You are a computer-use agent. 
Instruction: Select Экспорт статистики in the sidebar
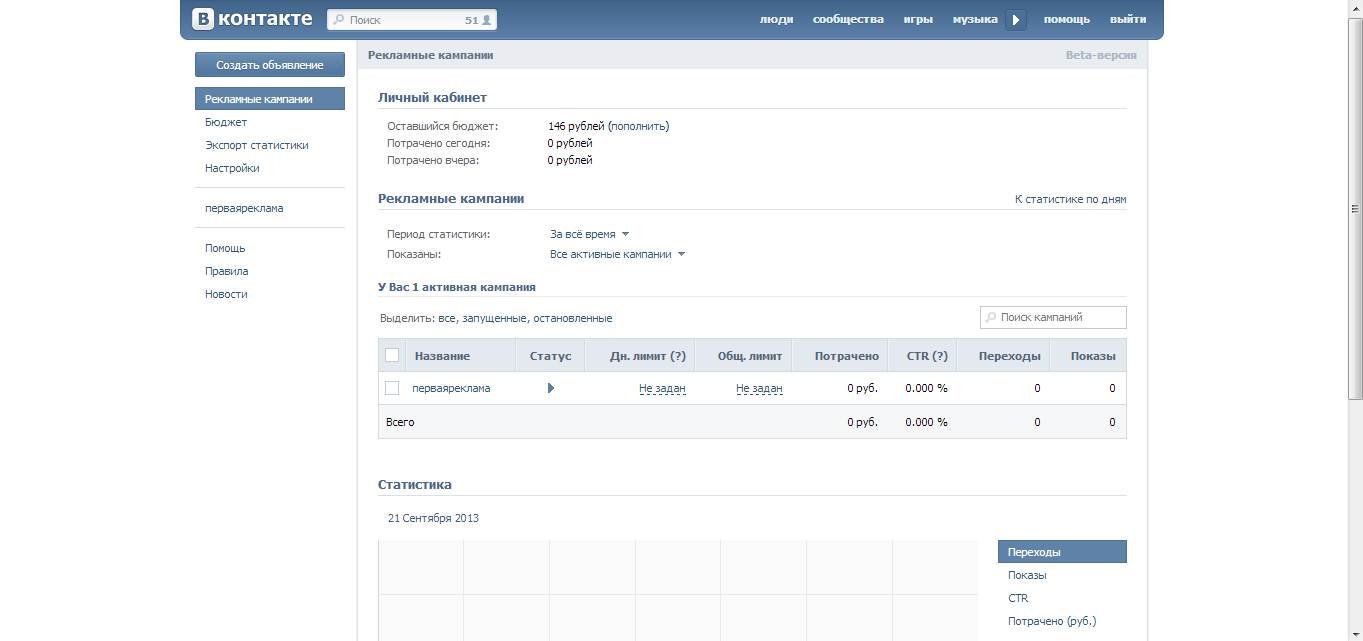[x=257, y=145]
